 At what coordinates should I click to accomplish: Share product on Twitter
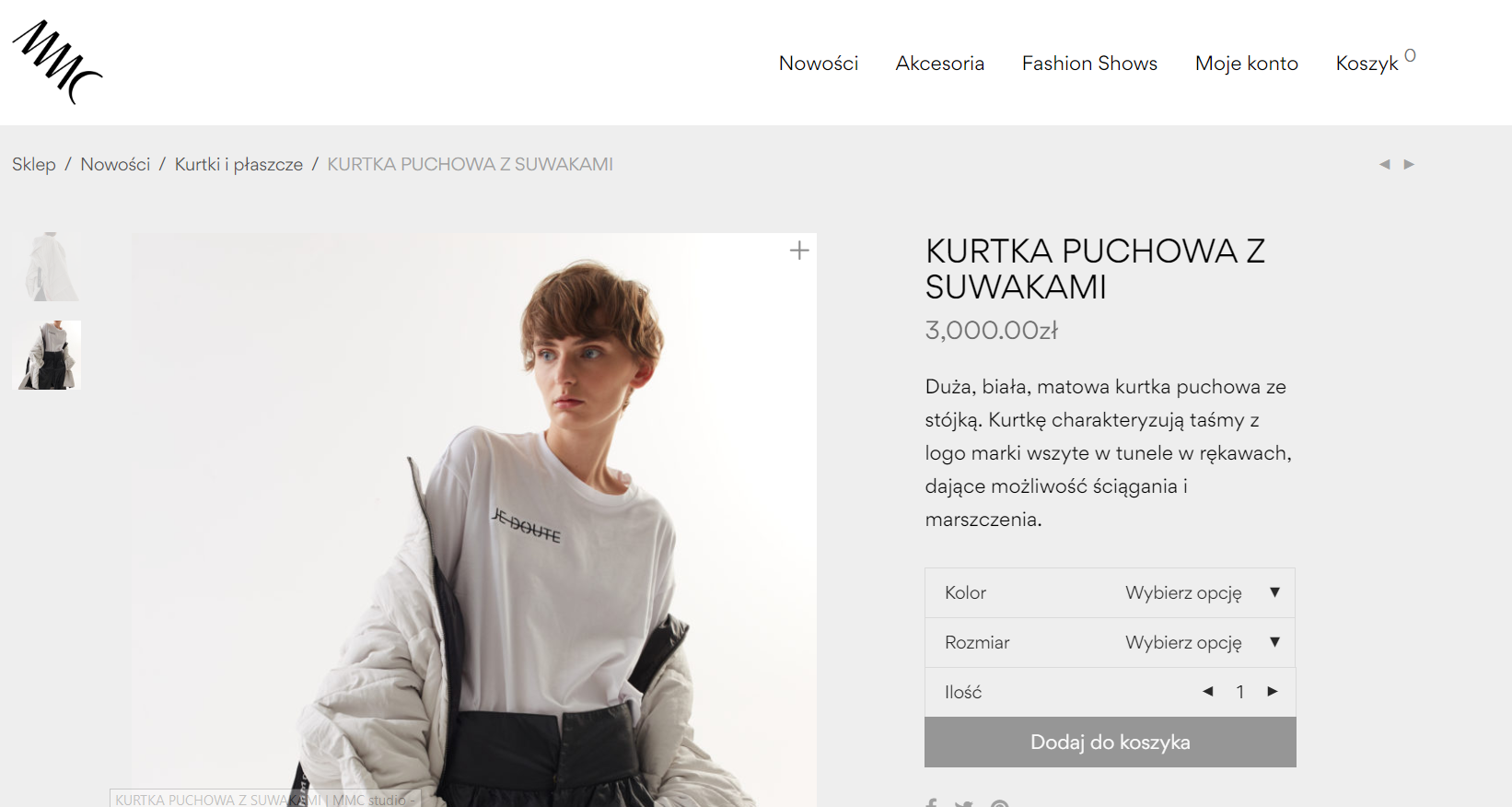(x=963, y=804)
